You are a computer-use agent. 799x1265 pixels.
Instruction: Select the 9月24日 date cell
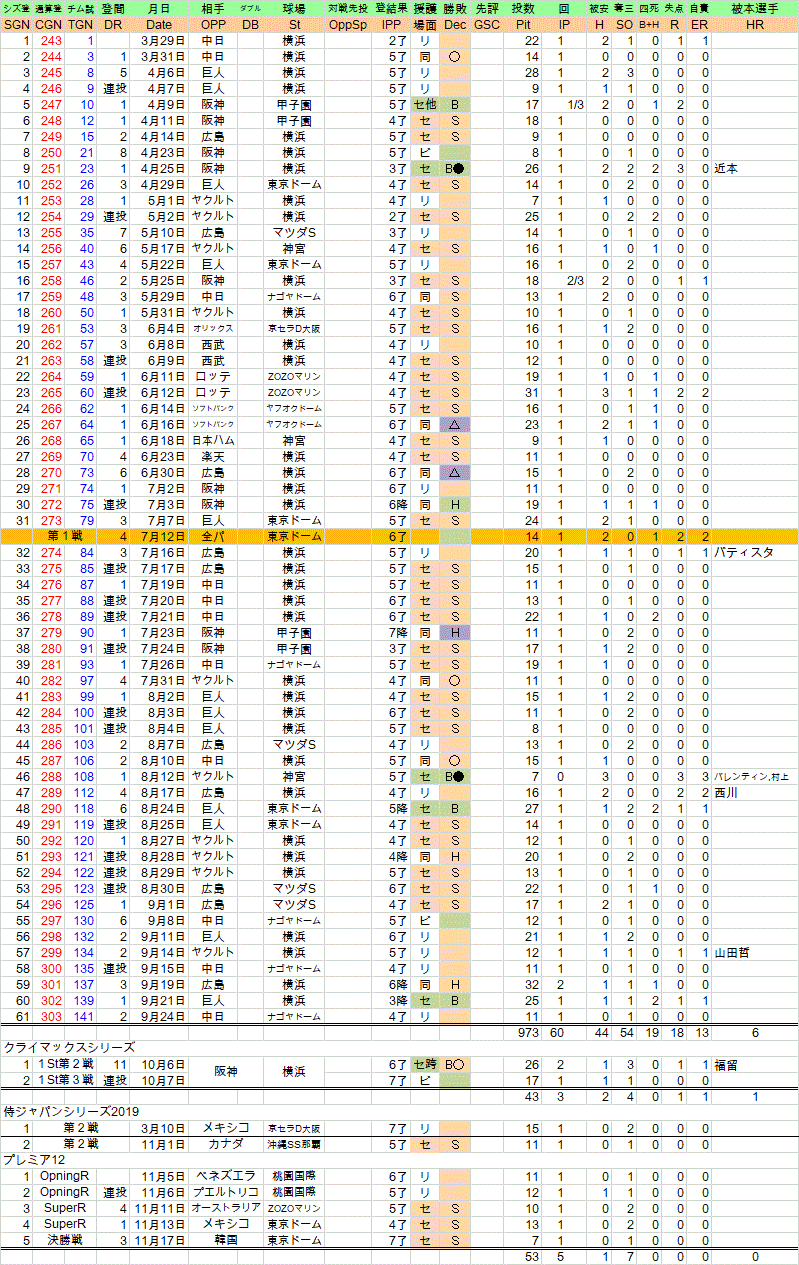(x=158, y=1016)
